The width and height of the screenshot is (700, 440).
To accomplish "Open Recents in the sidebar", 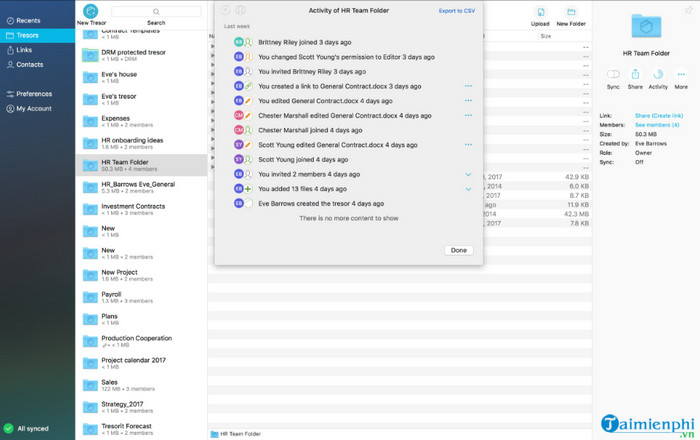I will [38, 21].
